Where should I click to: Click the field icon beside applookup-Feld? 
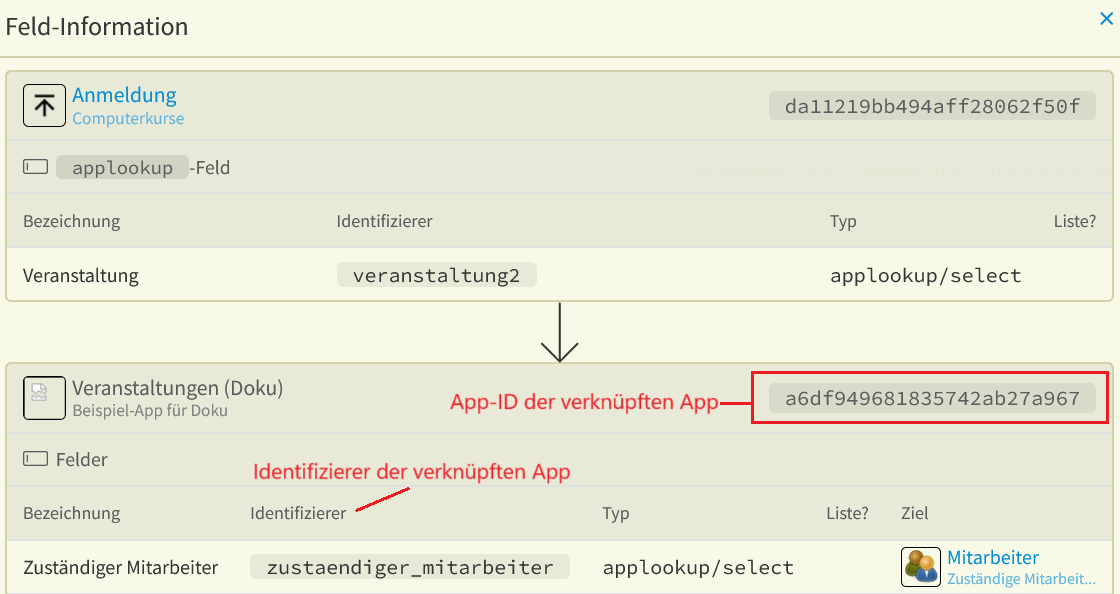coord(36,167)
